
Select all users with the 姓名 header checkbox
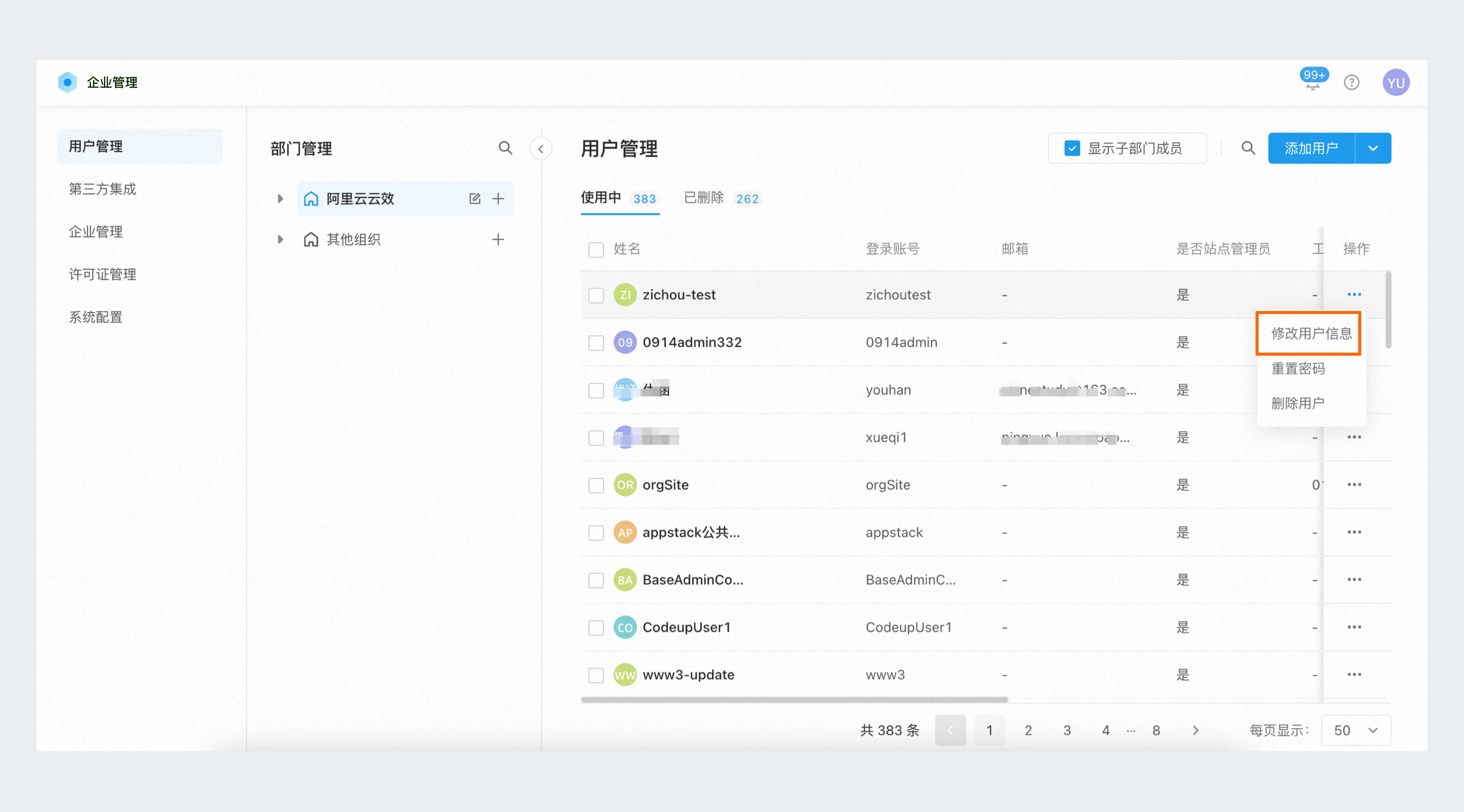[x=596, y=249]
